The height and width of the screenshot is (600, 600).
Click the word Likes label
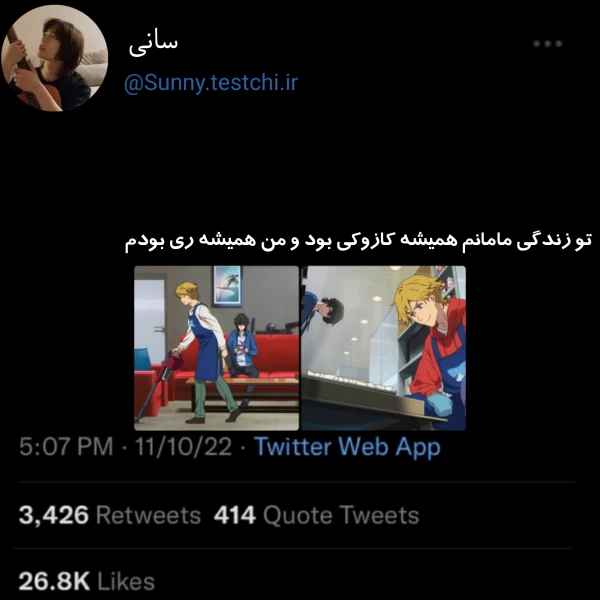coord(126,582)
